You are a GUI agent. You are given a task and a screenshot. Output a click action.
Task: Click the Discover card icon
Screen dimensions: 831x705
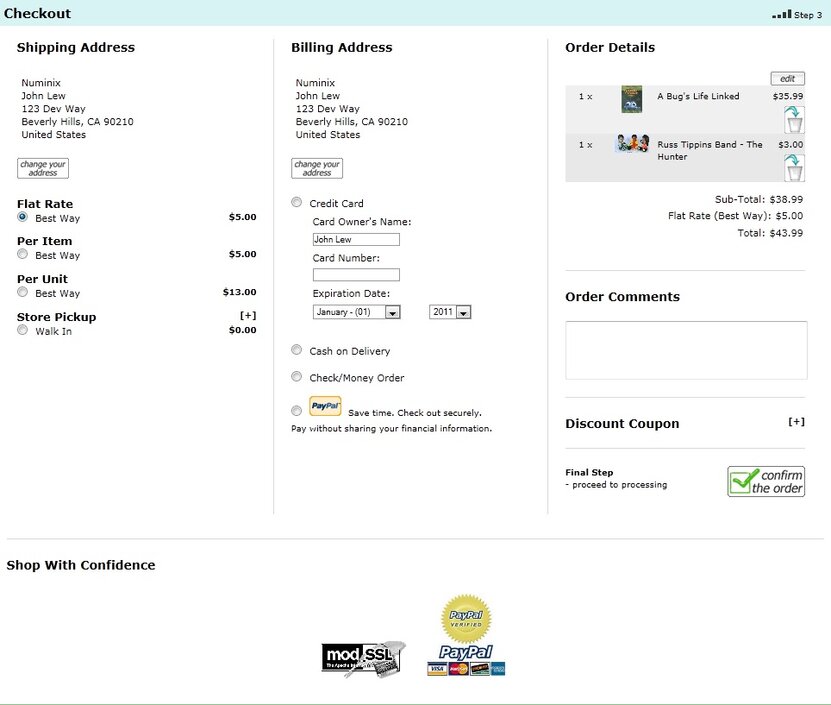point(478,668)
